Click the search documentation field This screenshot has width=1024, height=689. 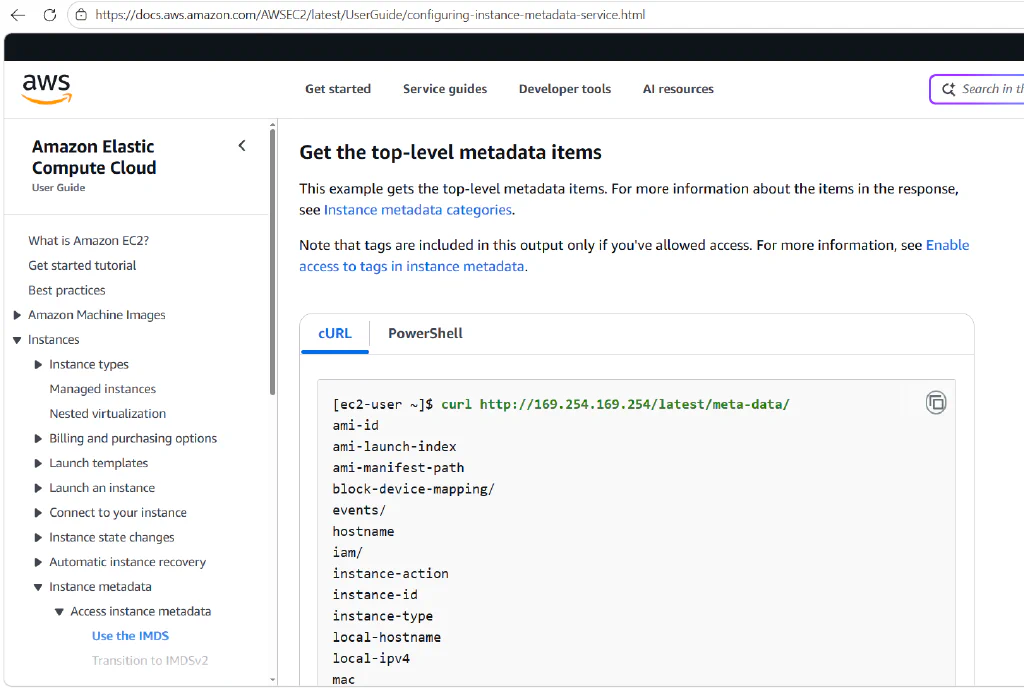[x=978, y=89]
